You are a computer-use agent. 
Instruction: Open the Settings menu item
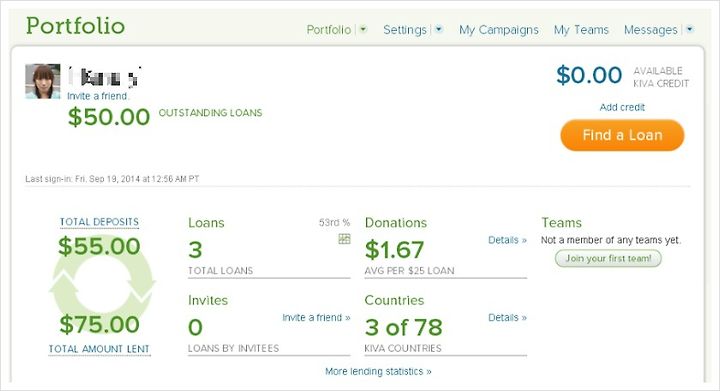(x=405, y=30)
